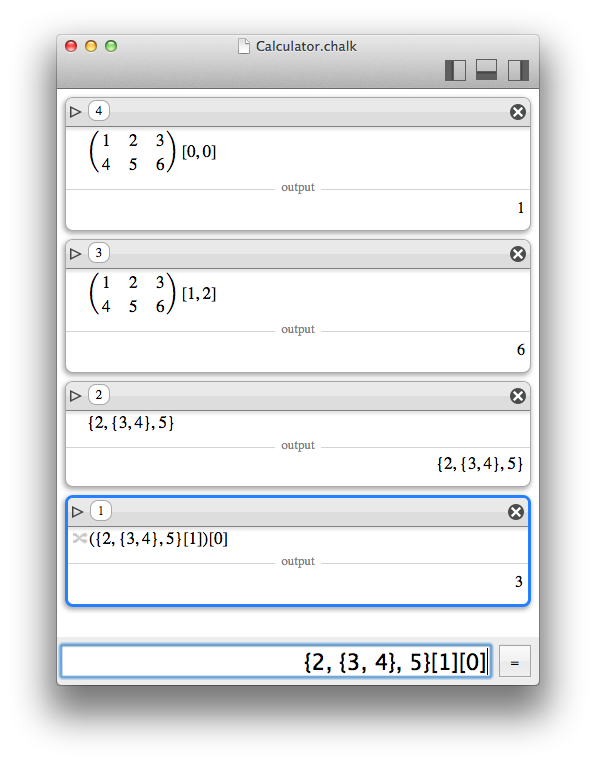Remove computation 3 with its X icon

coord(518,254)
